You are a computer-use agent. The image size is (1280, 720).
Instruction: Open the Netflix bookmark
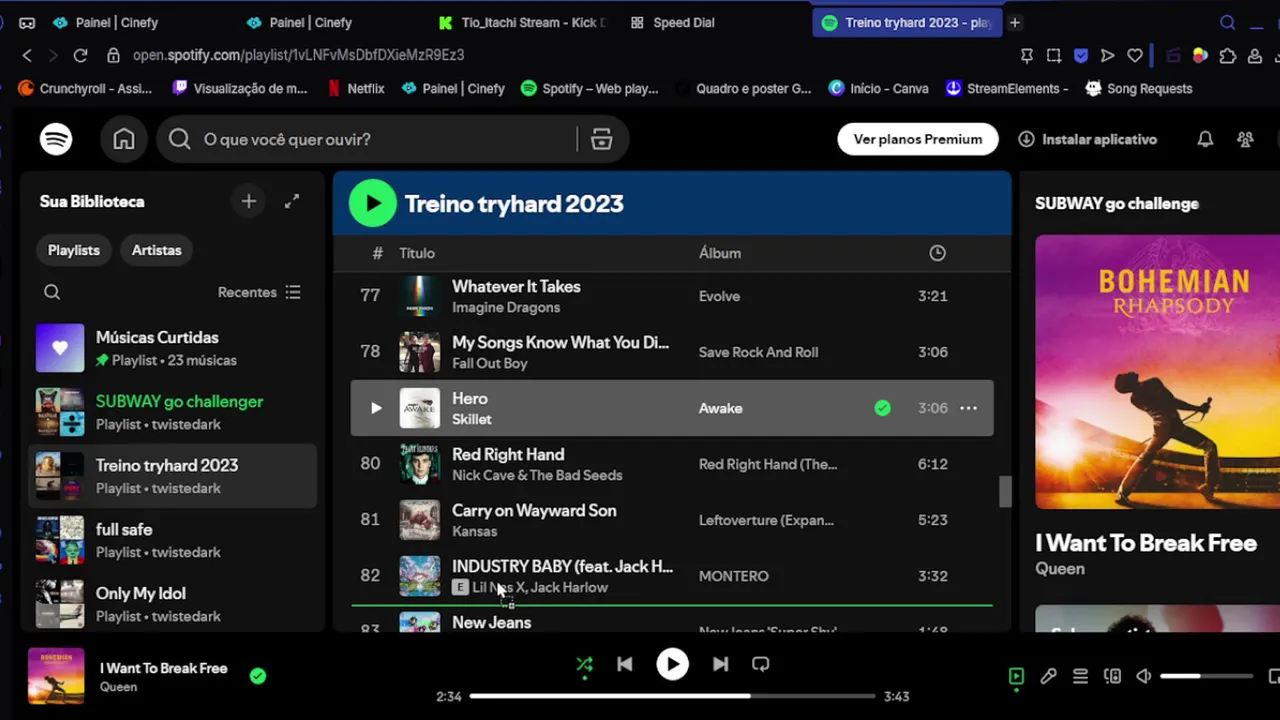[356, 88]
